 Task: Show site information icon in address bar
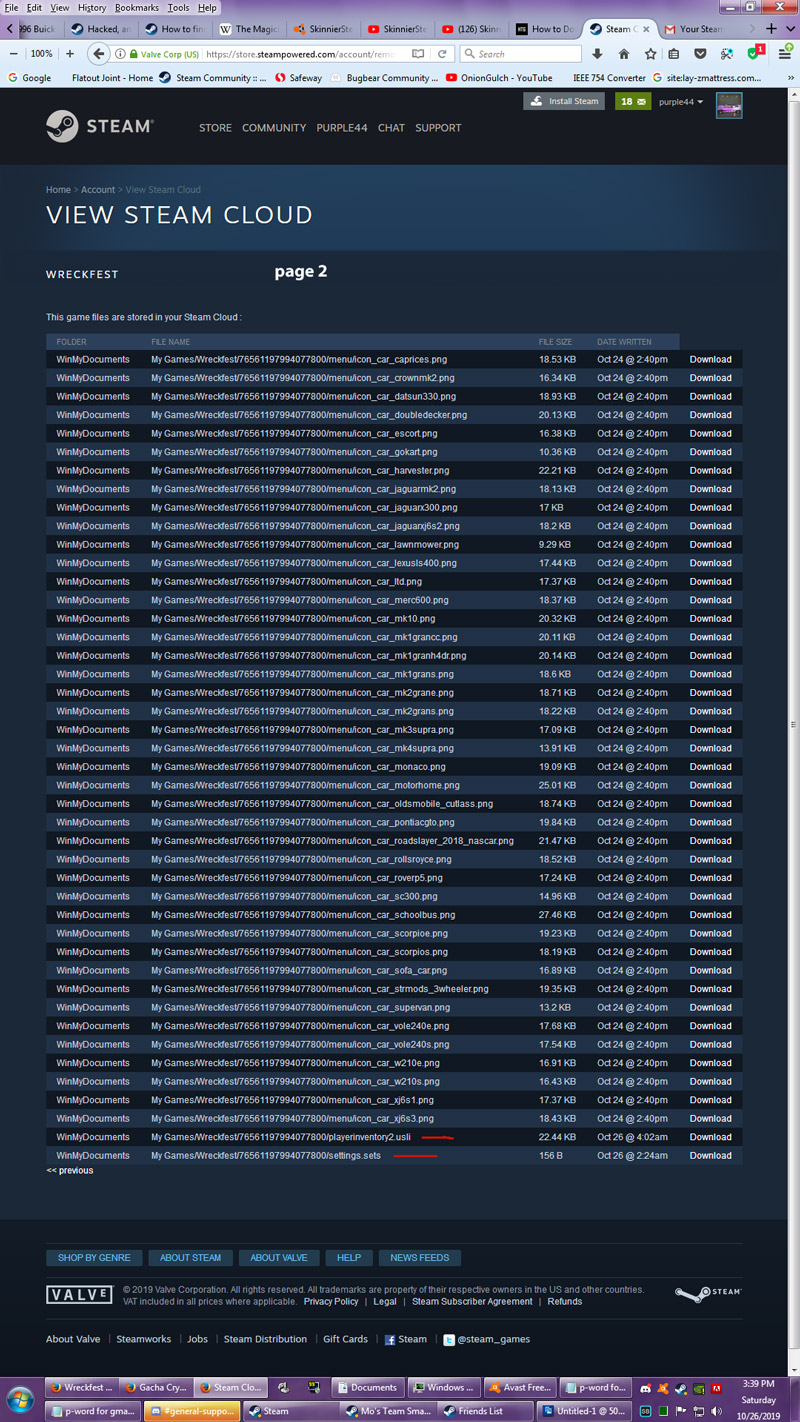[x=120, y=54]
